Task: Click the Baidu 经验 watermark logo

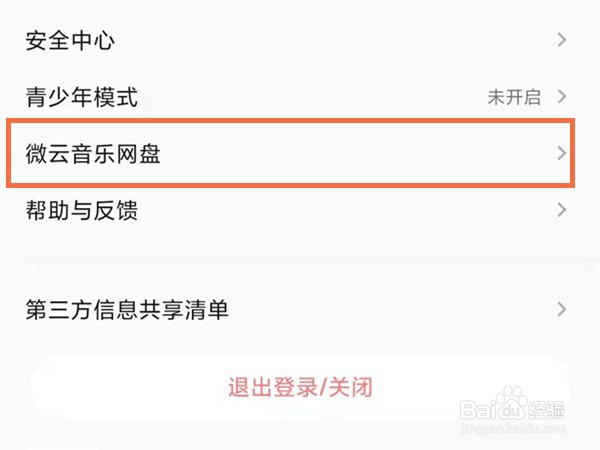Action: tap(512, 406)
